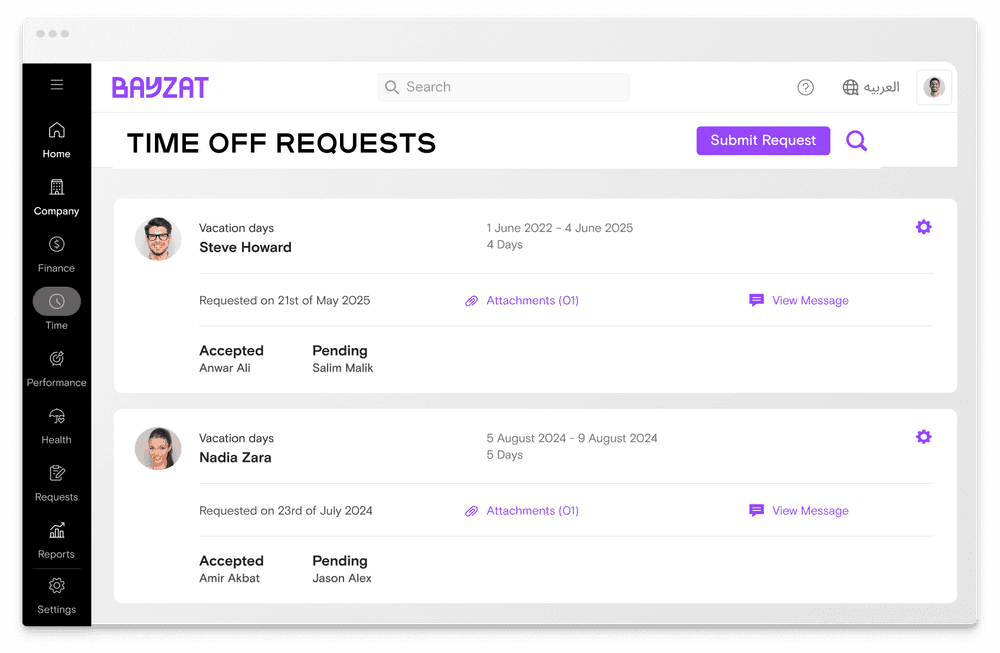The width and height of the screenshot is (1000, 653).
Task: Click the name Nadia Zara
Action: (235, 457)
